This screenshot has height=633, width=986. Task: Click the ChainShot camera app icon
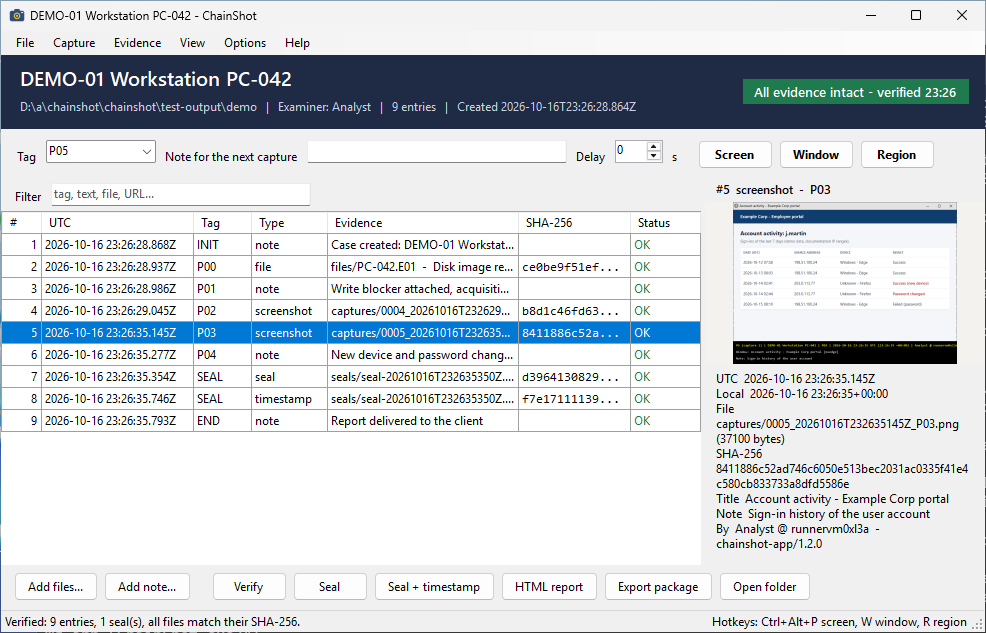[x=16, y=15]
